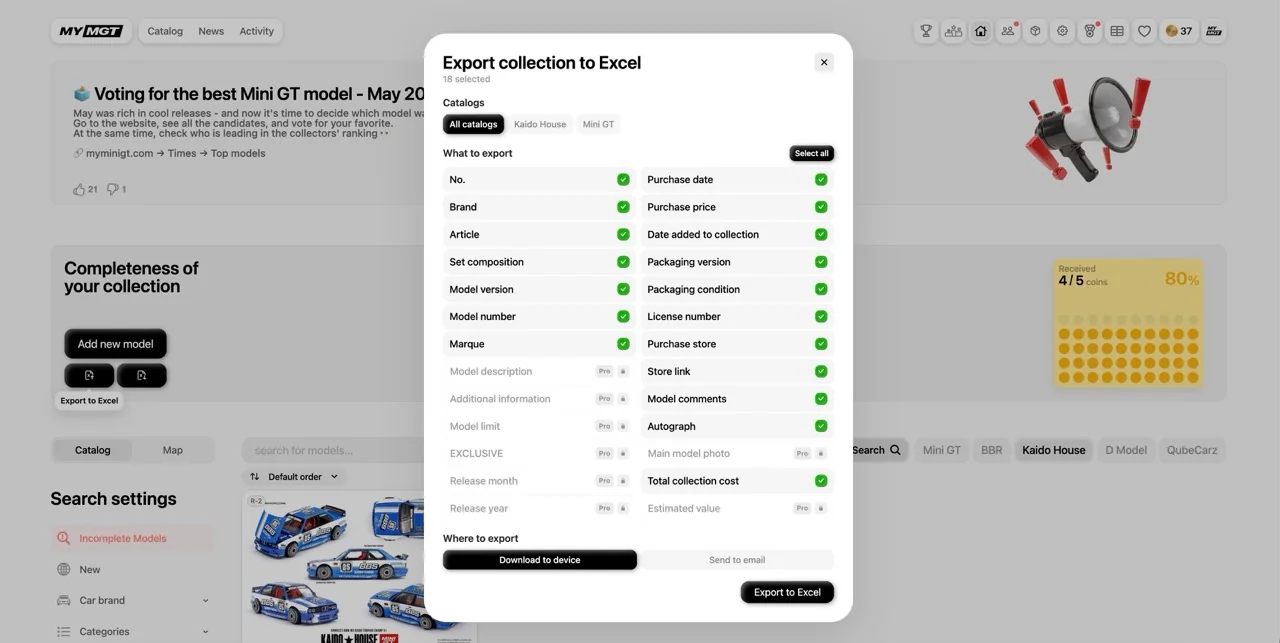This screenshot has height=643, width=1280.
Task: Click the lock icon on Estimated value
Action: pyautogui.click(x=821, y=508)
